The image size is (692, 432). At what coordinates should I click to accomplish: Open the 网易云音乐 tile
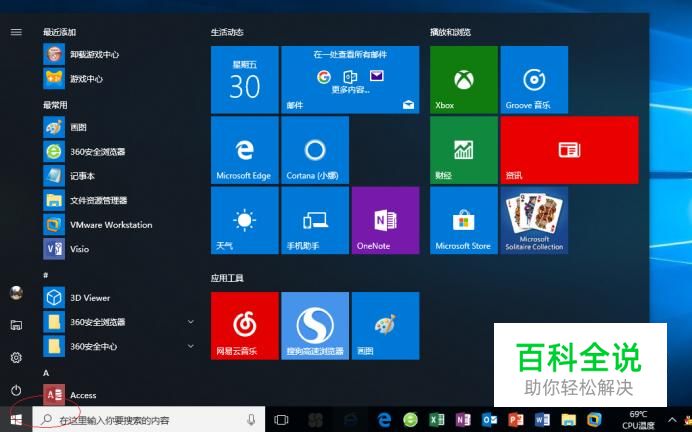click(x=244, y=326)
